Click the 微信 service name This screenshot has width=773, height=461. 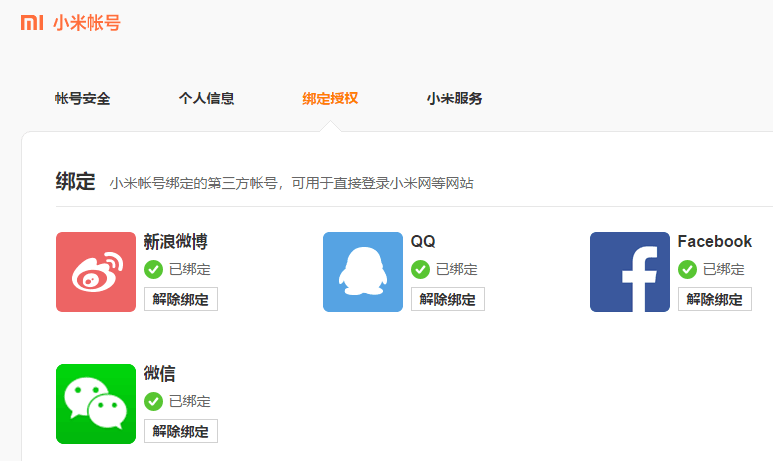click(159, 373)
